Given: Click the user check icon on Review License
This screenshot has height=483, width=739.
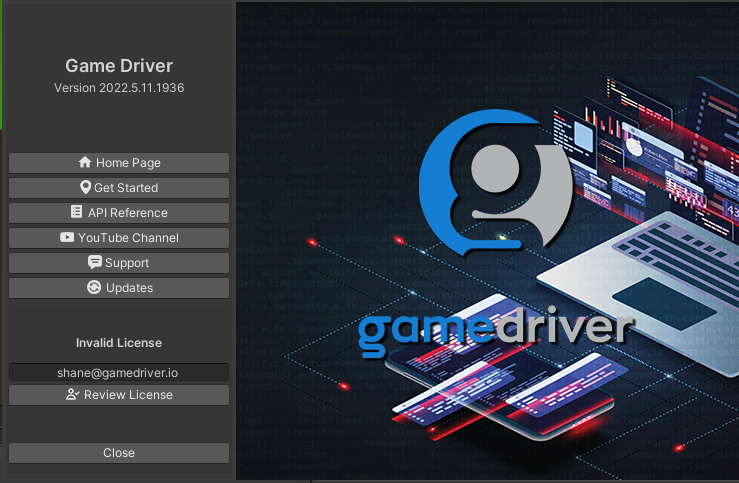Looking at the screenshot, I should pos(73,394).
